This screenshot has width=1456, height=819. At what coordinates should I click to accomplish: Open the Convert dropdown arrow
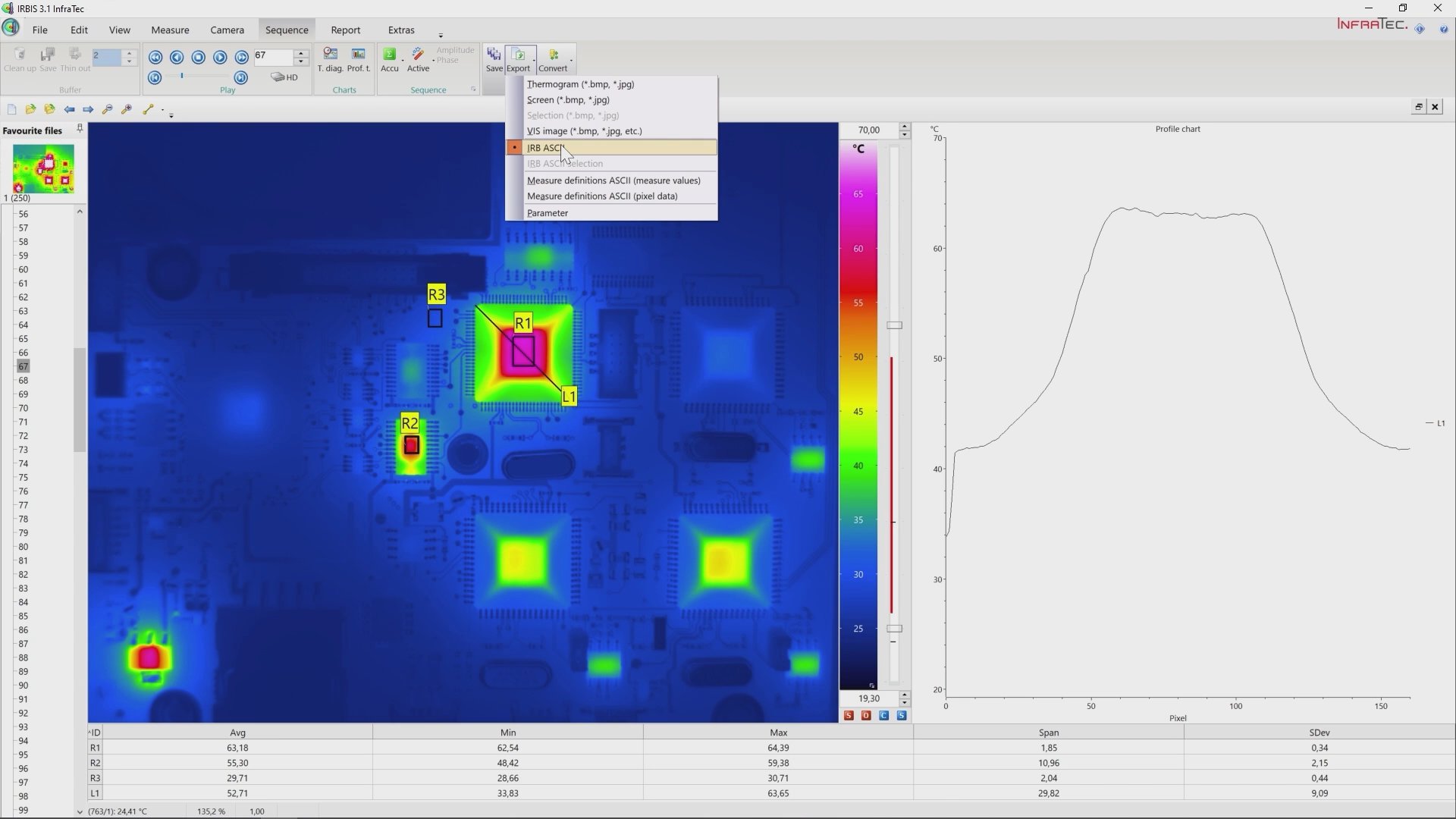coord(571,59)
